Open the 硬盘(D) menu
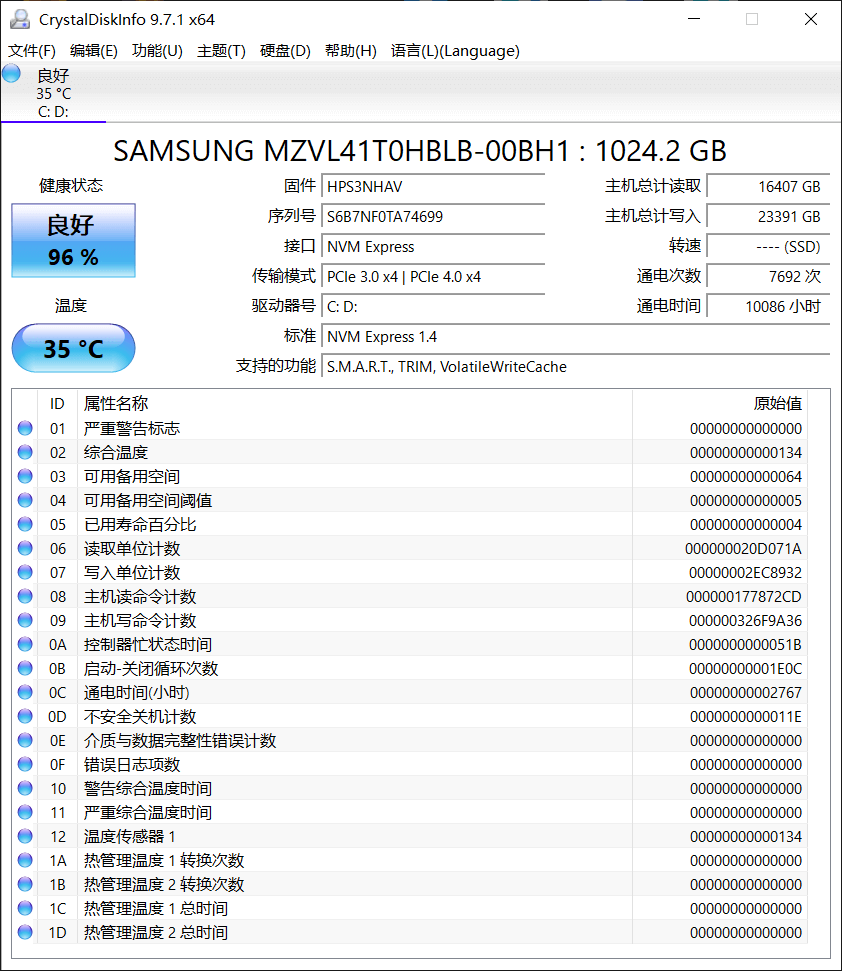 [x=285, y=51]
